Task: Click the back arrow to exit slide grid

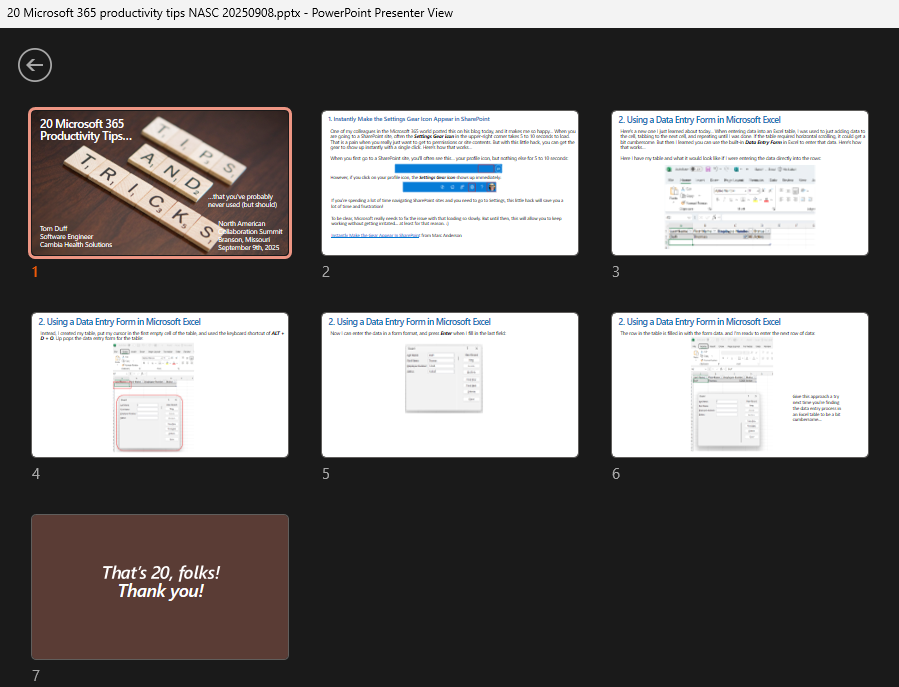Action: tap(35, 65)
